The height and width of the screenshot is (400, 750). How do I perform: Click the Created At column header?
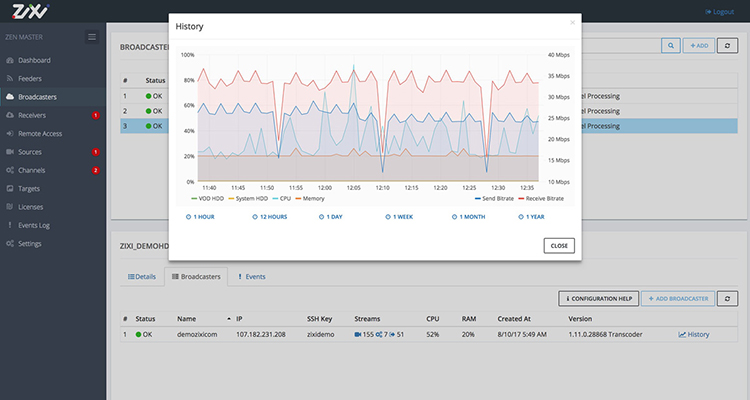tap(514, 319)
